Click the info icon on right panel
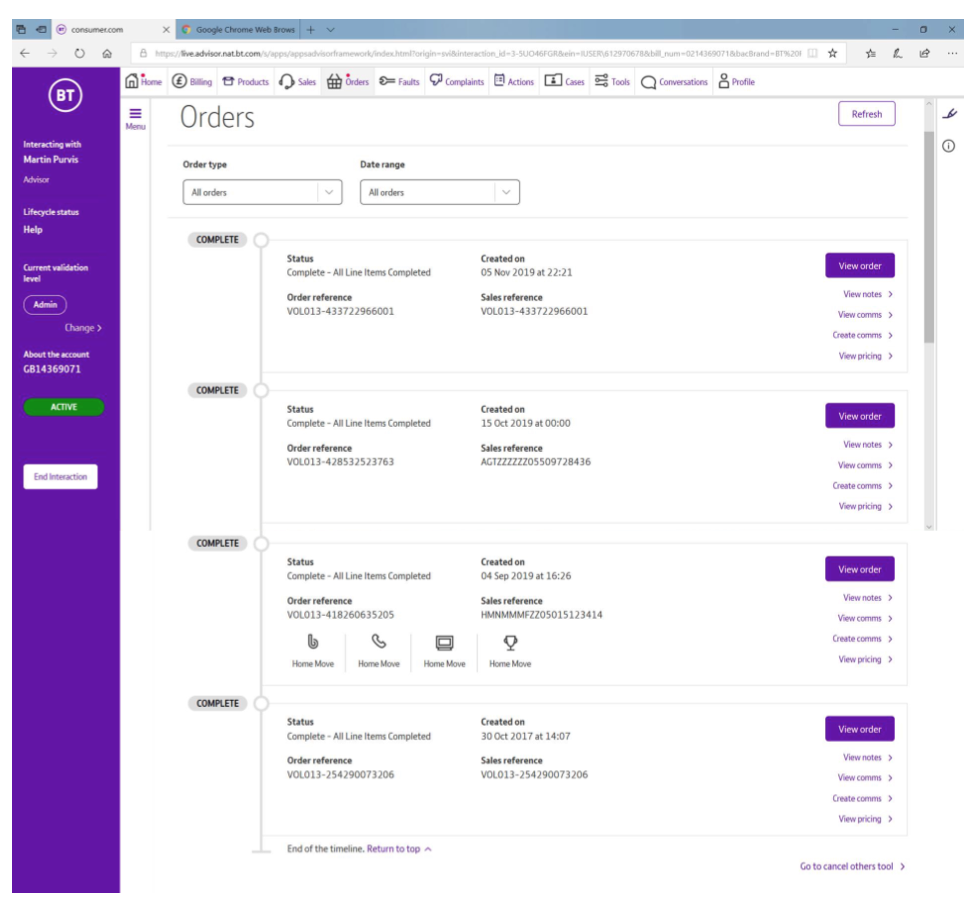Screen dimensions: 978x920 pyautogui.click(x=949, y=146)
